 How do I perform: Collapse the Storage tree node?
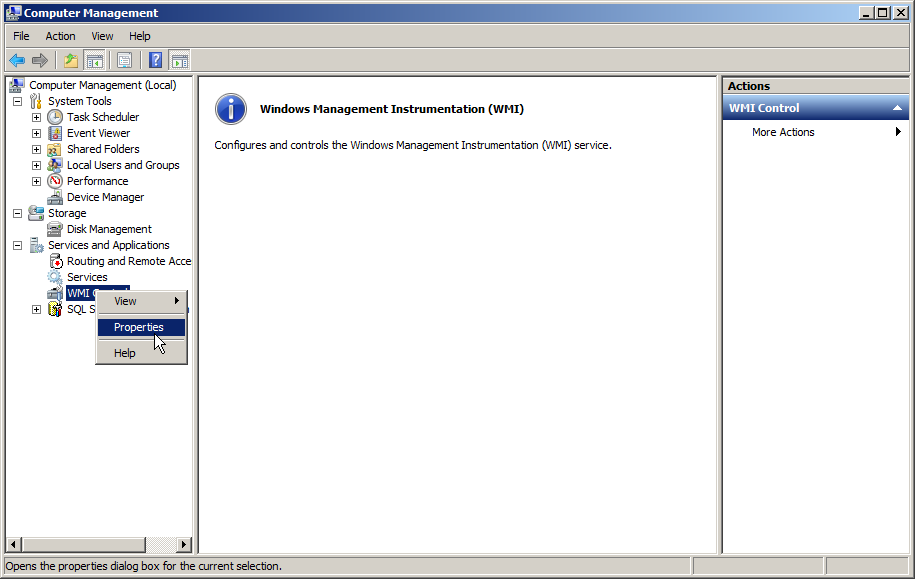[17, 213]
